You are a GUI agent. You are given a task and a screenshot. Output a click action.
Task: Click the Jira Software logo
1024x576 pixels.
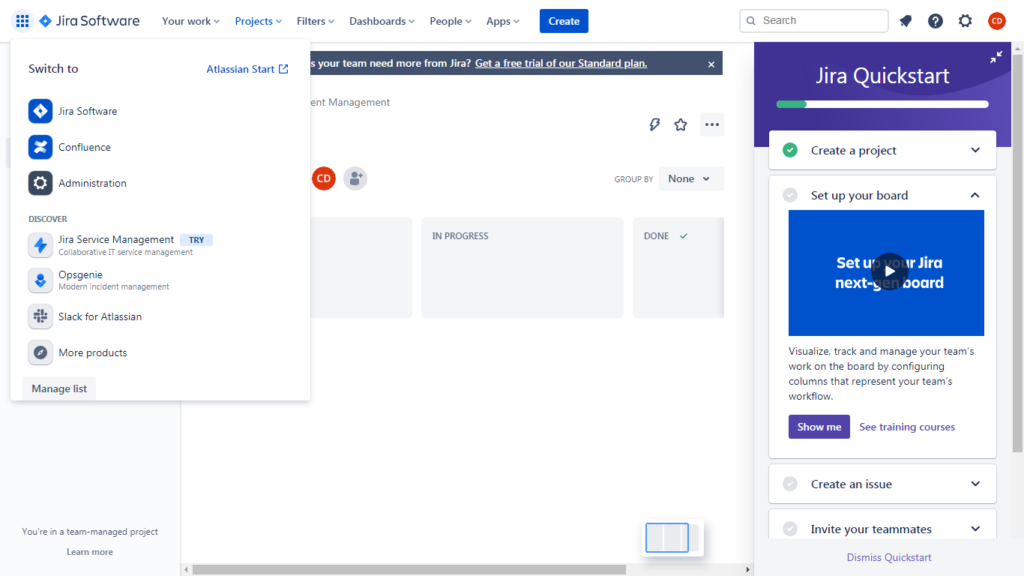click(88, 20)
